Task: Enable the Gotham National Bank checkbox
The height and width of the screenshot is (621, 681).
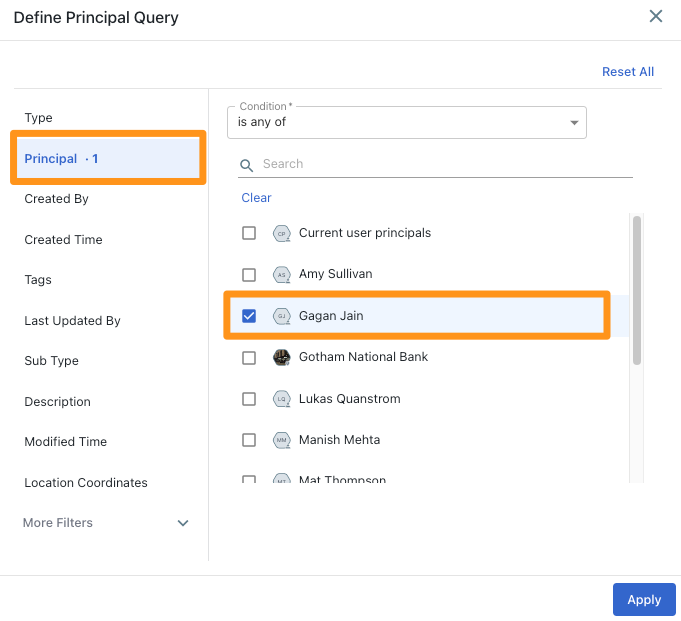Action: tap(249, 357)
